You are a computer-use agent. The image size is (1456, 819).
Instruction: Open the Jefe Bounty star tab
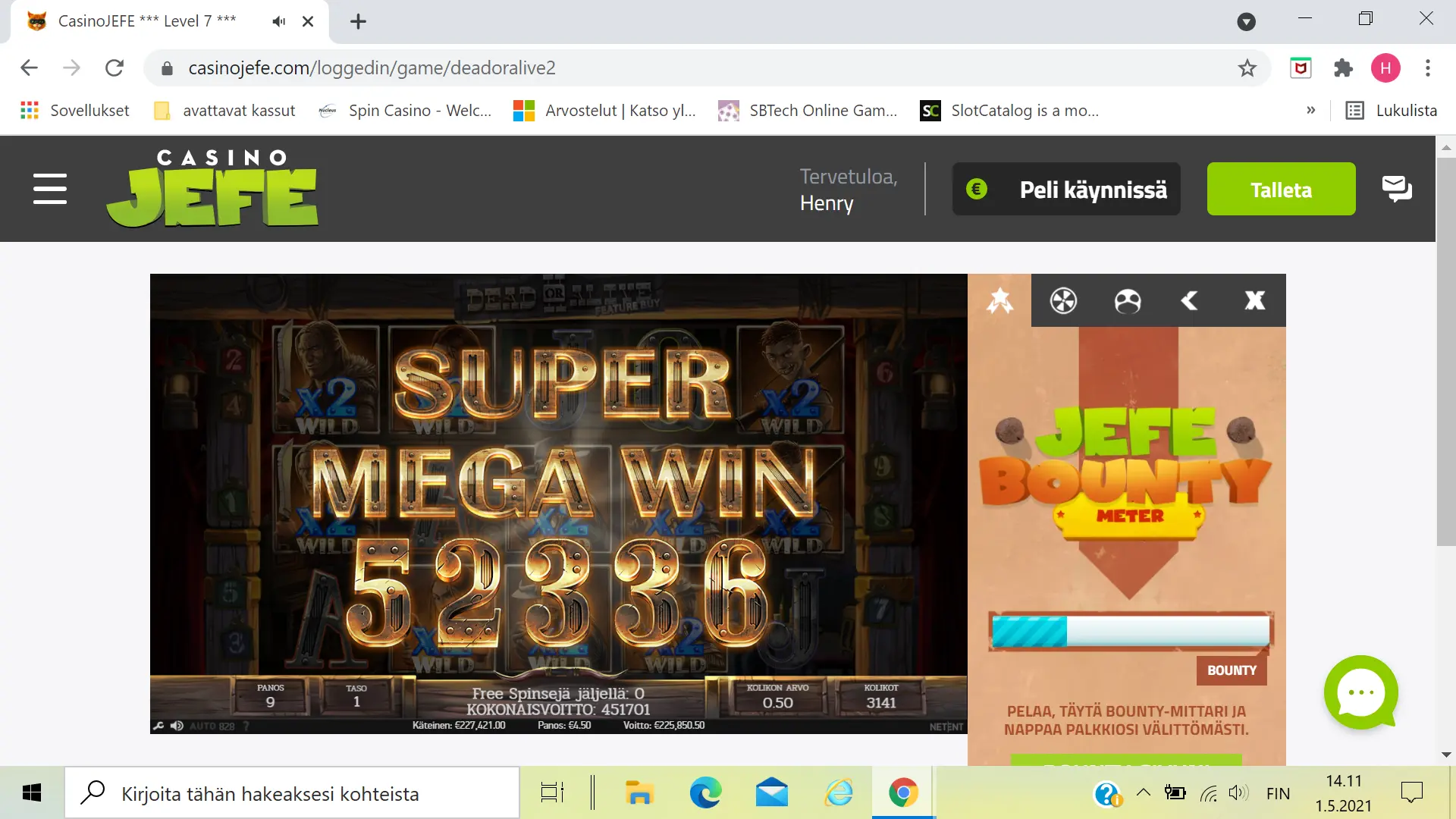pos(999,300)
